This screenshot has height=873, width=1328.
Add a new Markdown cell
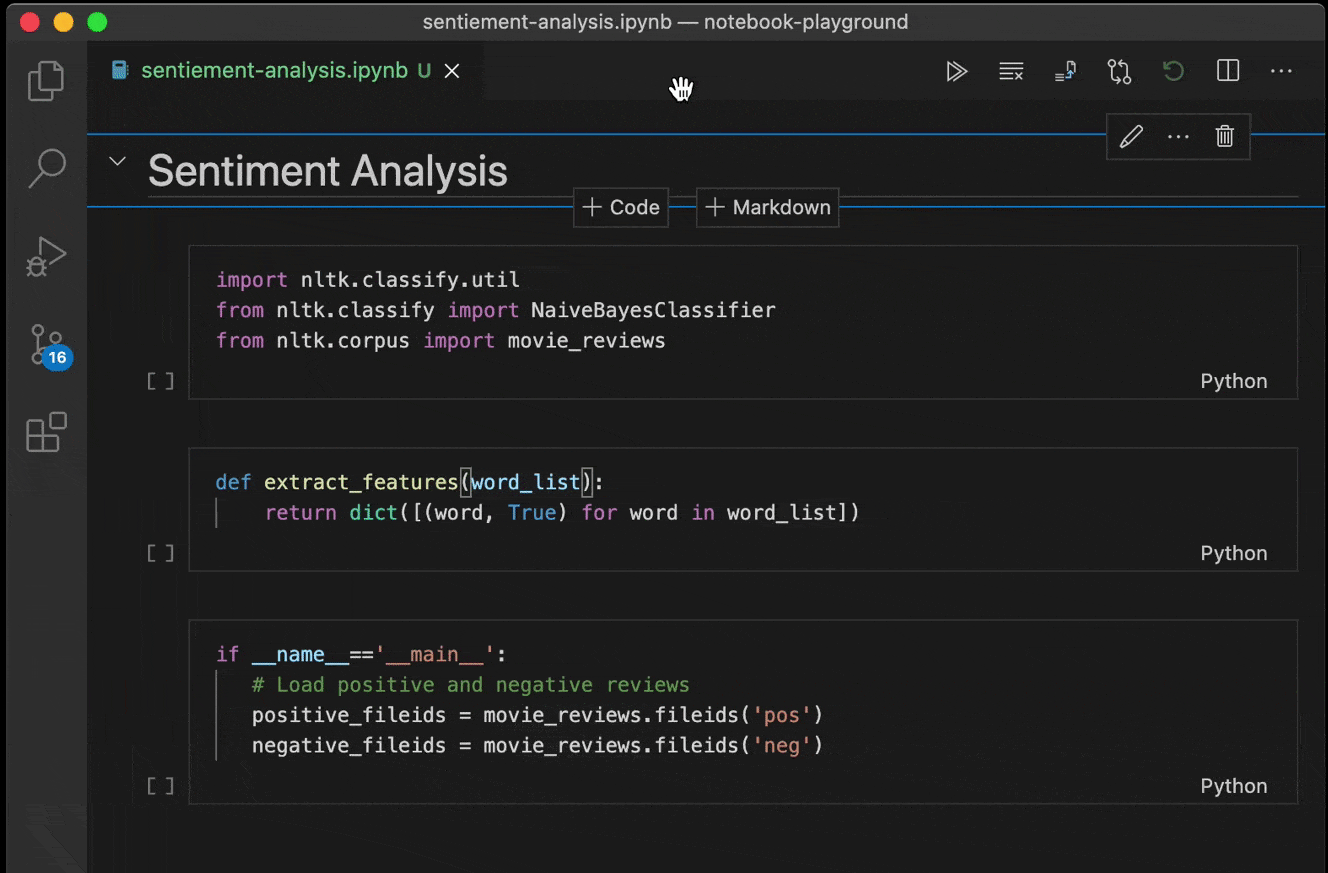768,207
